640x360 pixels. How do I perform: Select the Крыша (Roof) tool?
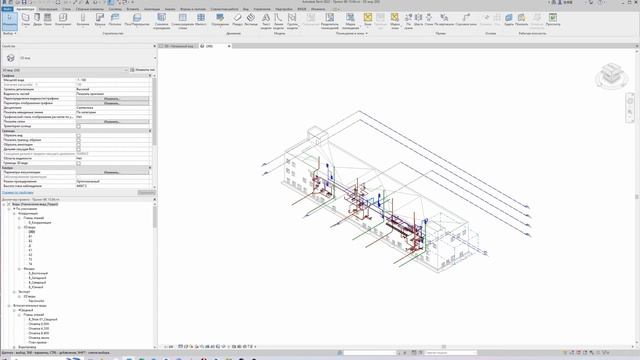click(x=100, y=20)
